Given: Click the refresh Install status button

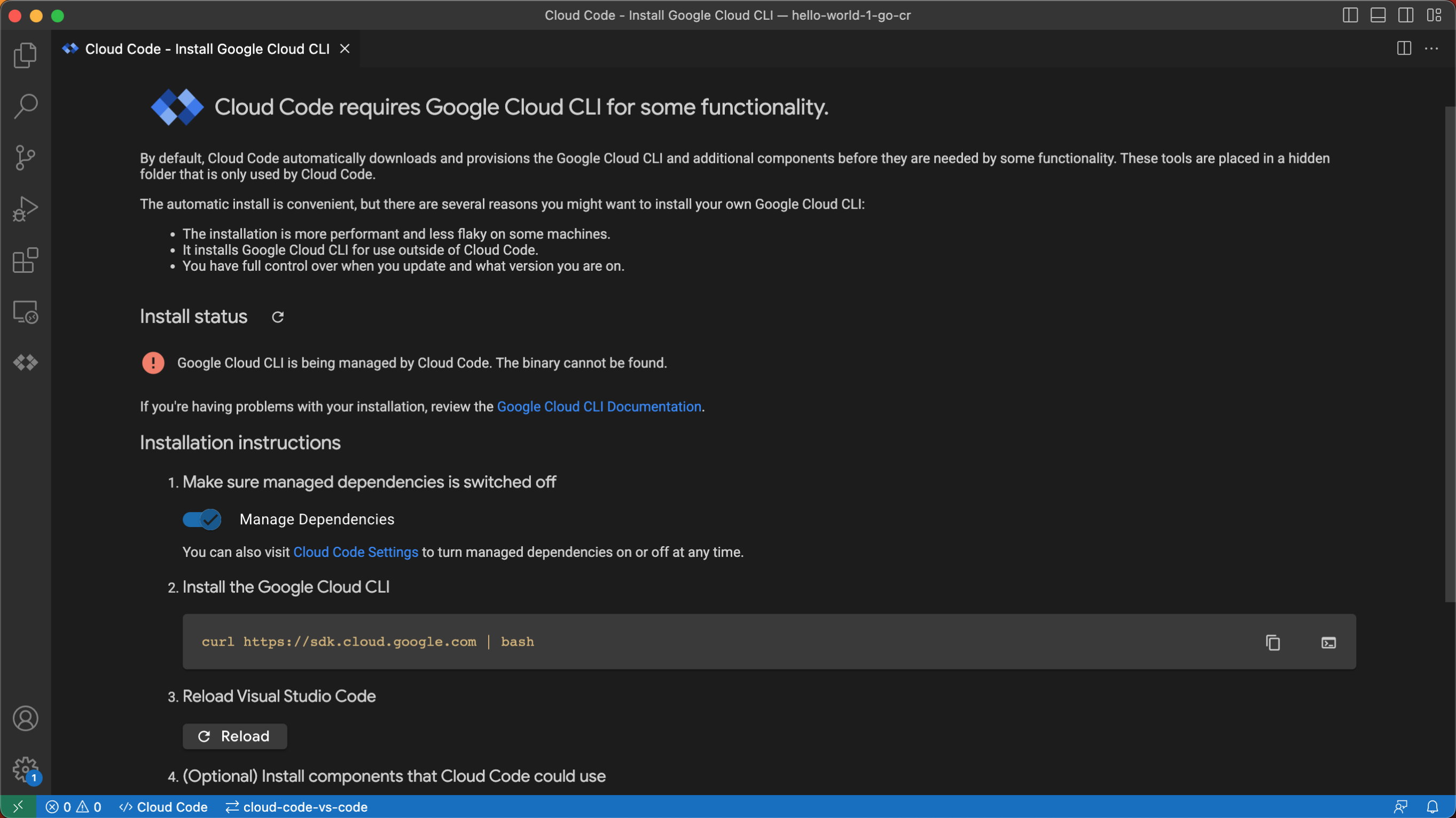Looking at the screenshot, I should pos(277,316).
